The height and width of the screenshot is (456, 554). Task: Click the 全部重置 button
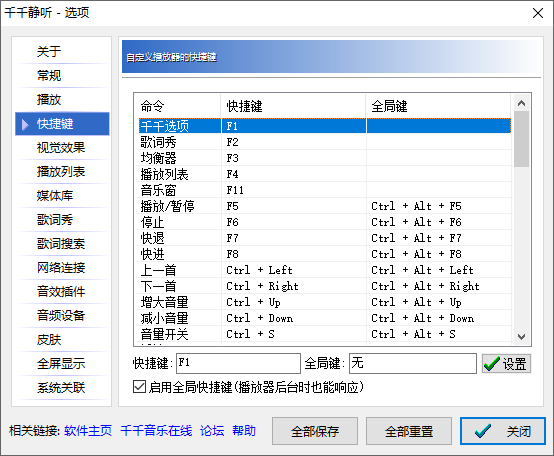409,431
